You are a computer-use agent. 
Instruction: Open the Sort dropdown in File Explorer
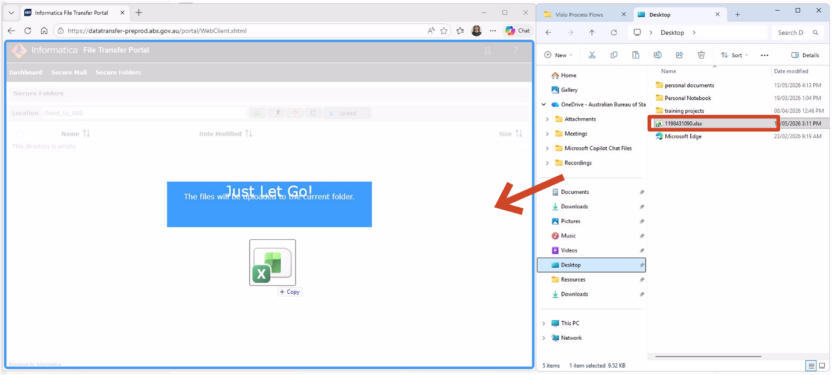click(734, 55)
